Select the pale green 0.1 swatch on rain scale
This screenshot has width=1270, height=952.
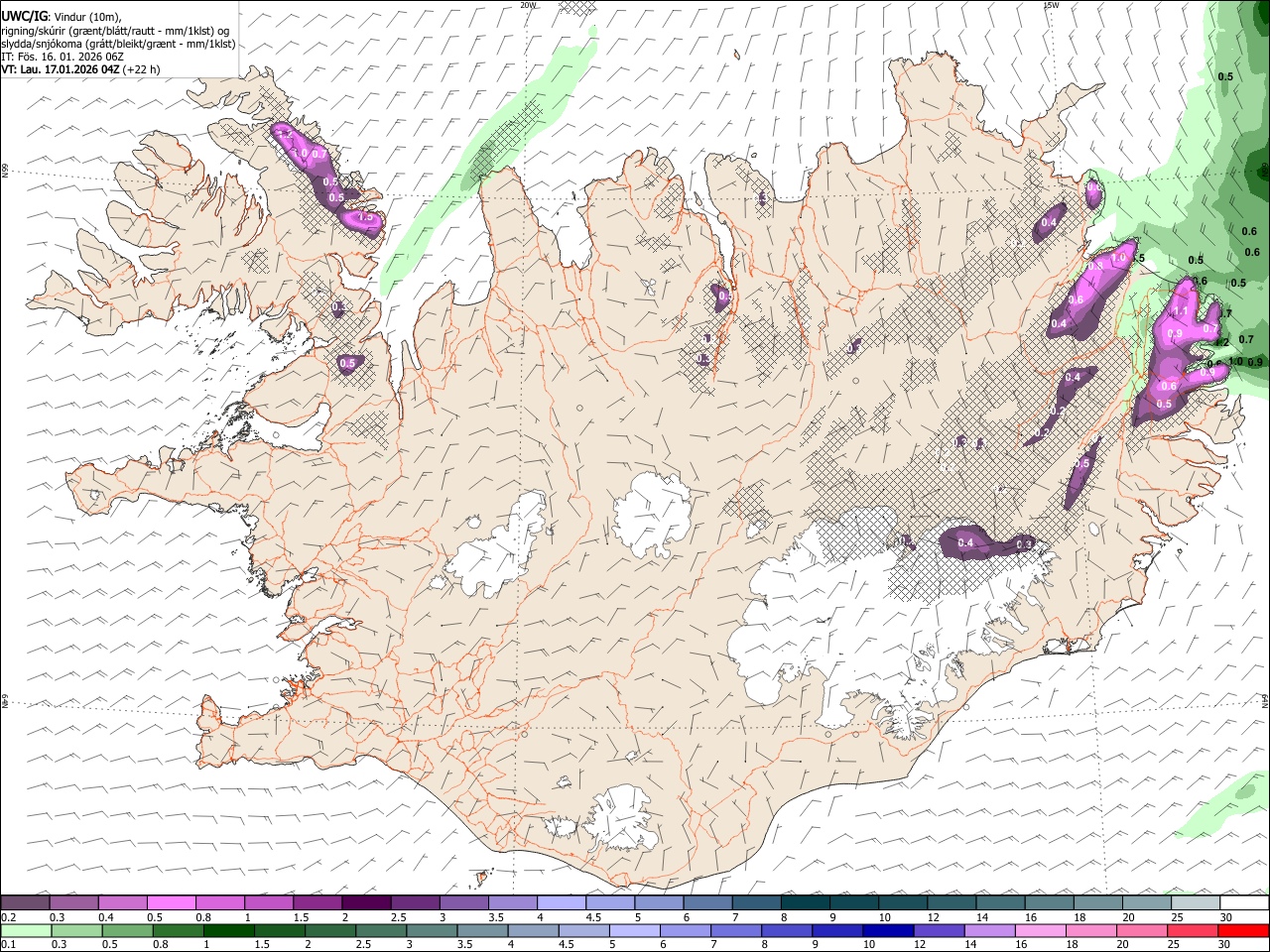point(26,930)
